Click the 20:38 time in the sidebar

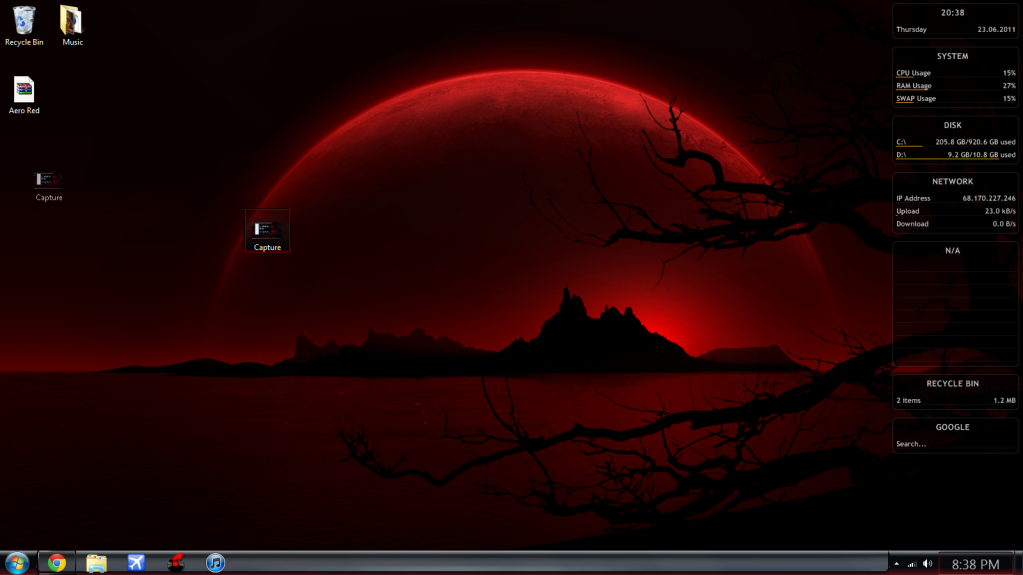tap(953, 12)
